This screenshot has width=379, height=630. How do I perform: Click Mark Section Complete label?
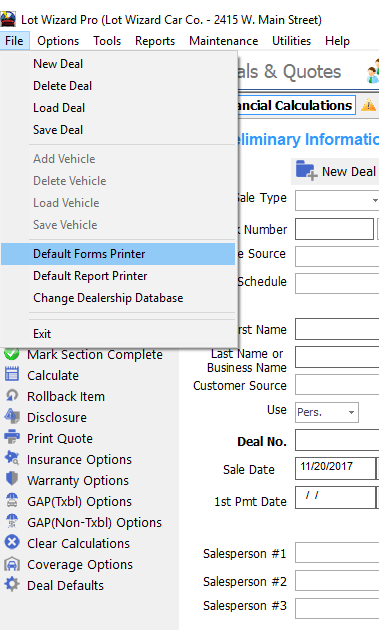point(95,355)
